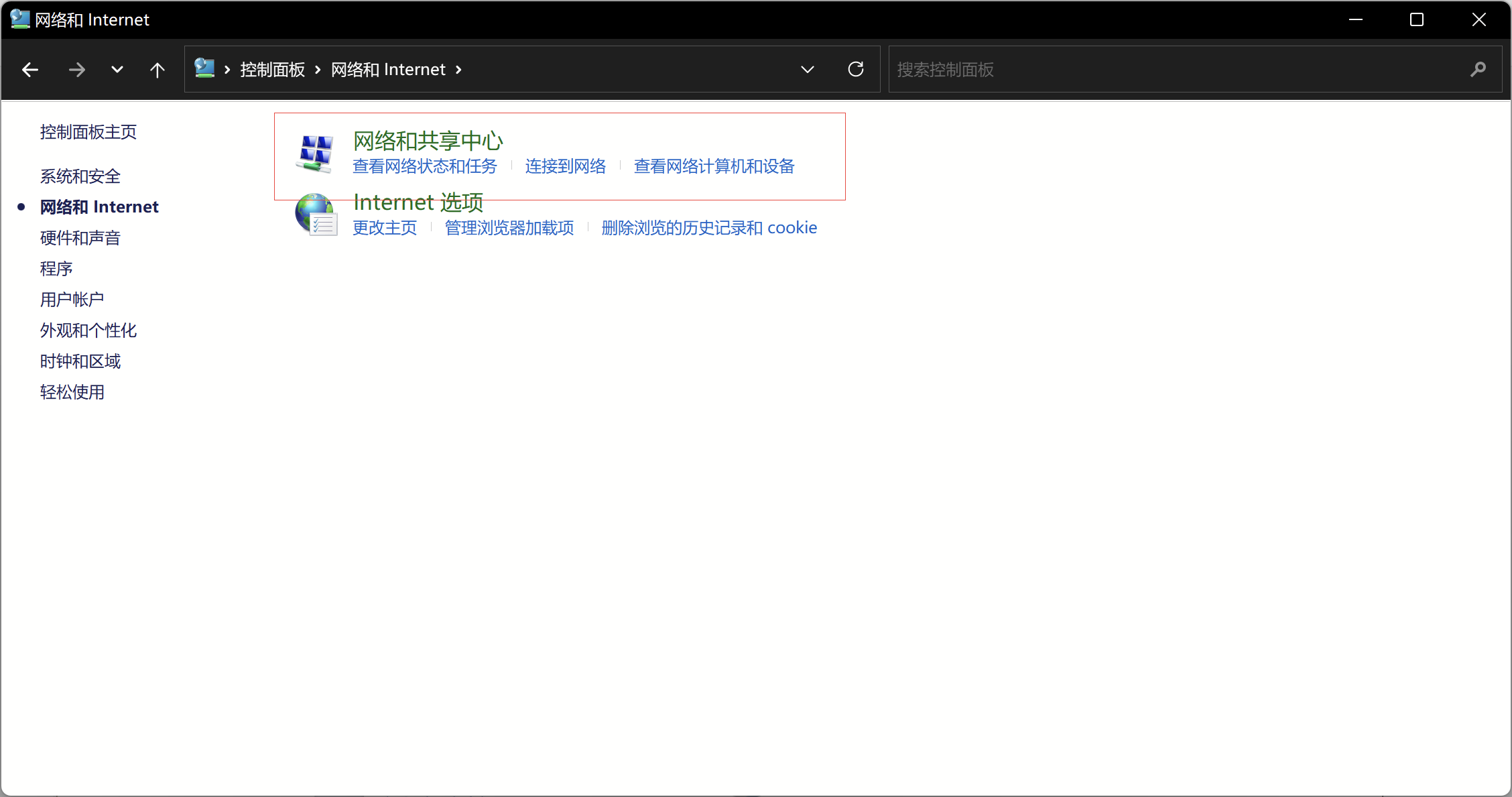The height and width of the screenshot is (797, 1512).
Task: Click the search magnifier icon
Action: tap(1478, 70)
